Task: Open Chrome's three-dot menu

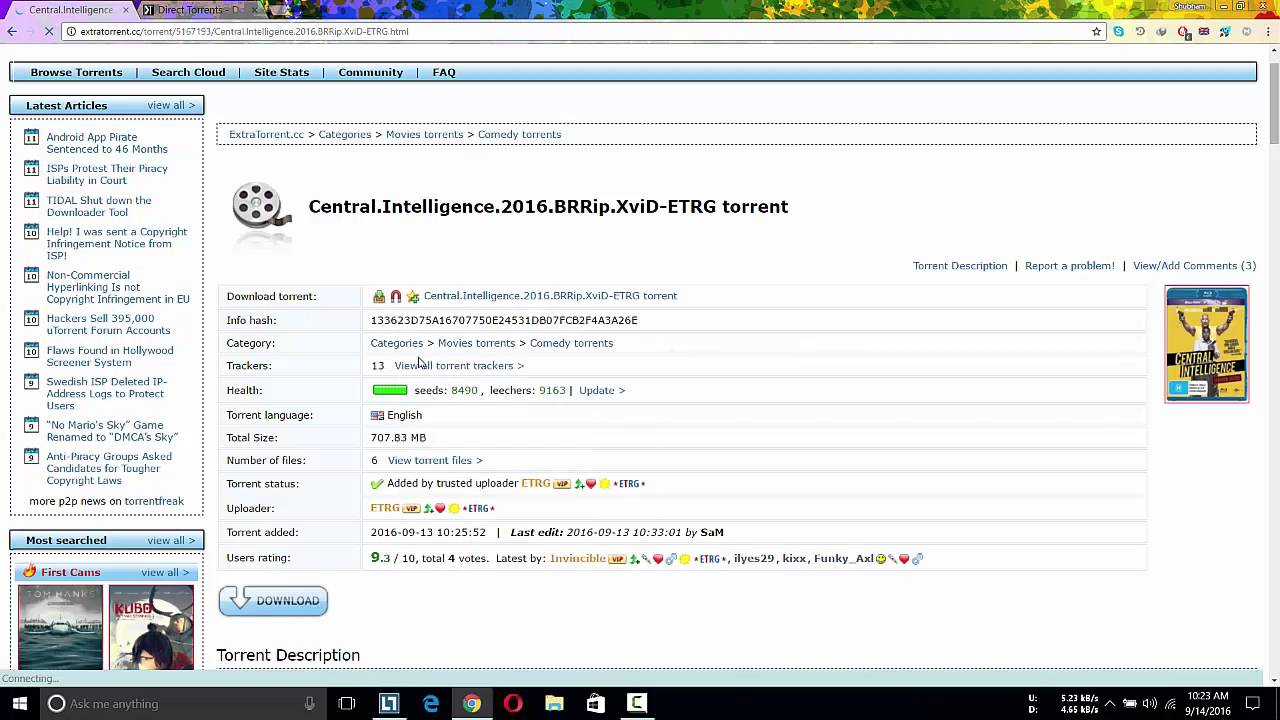Action: 1267,31
